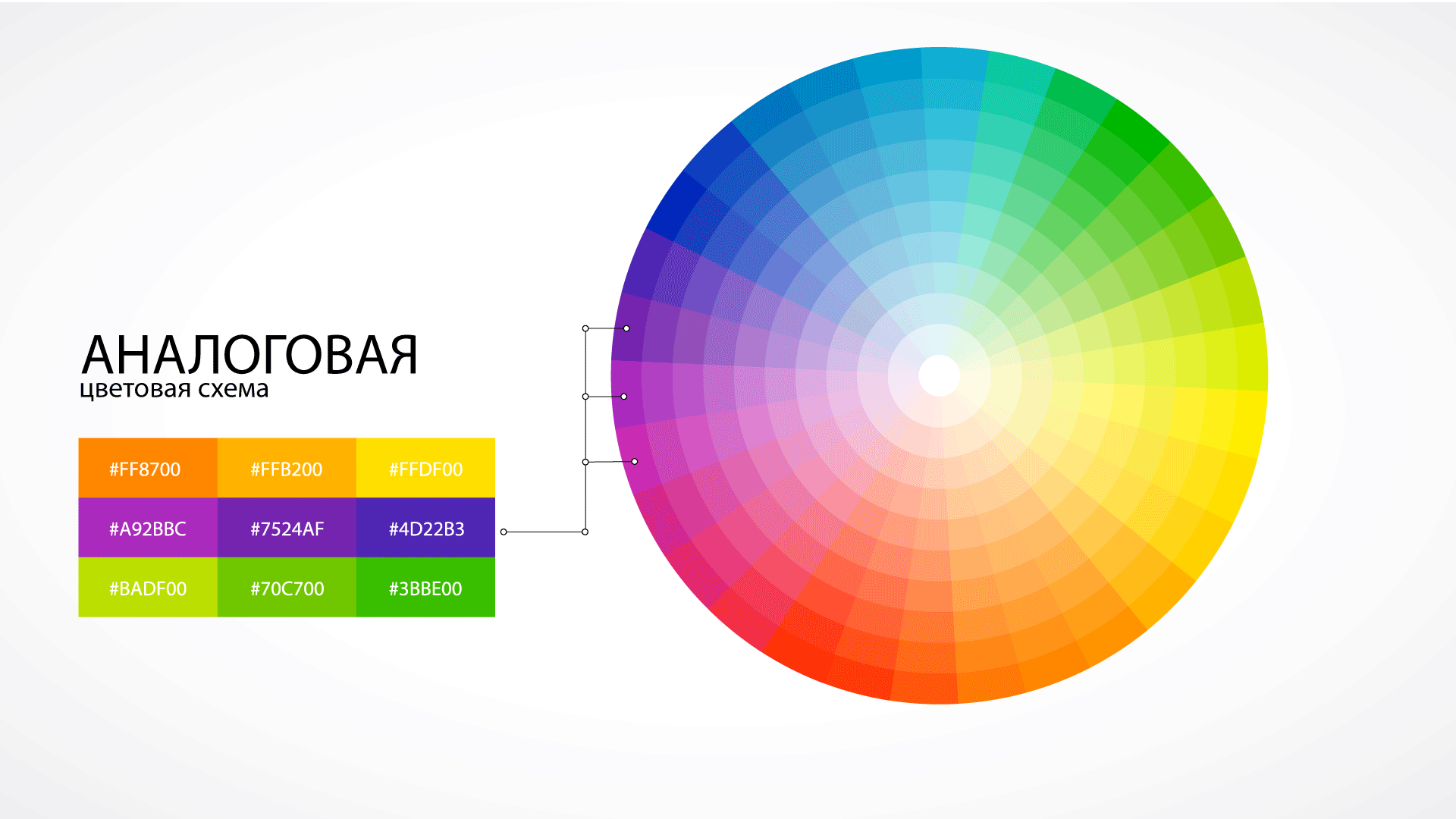The width and height of the screenshot is (1456, 819).
Task: Click the white center of the color wheel
Action: pos(940,375)
